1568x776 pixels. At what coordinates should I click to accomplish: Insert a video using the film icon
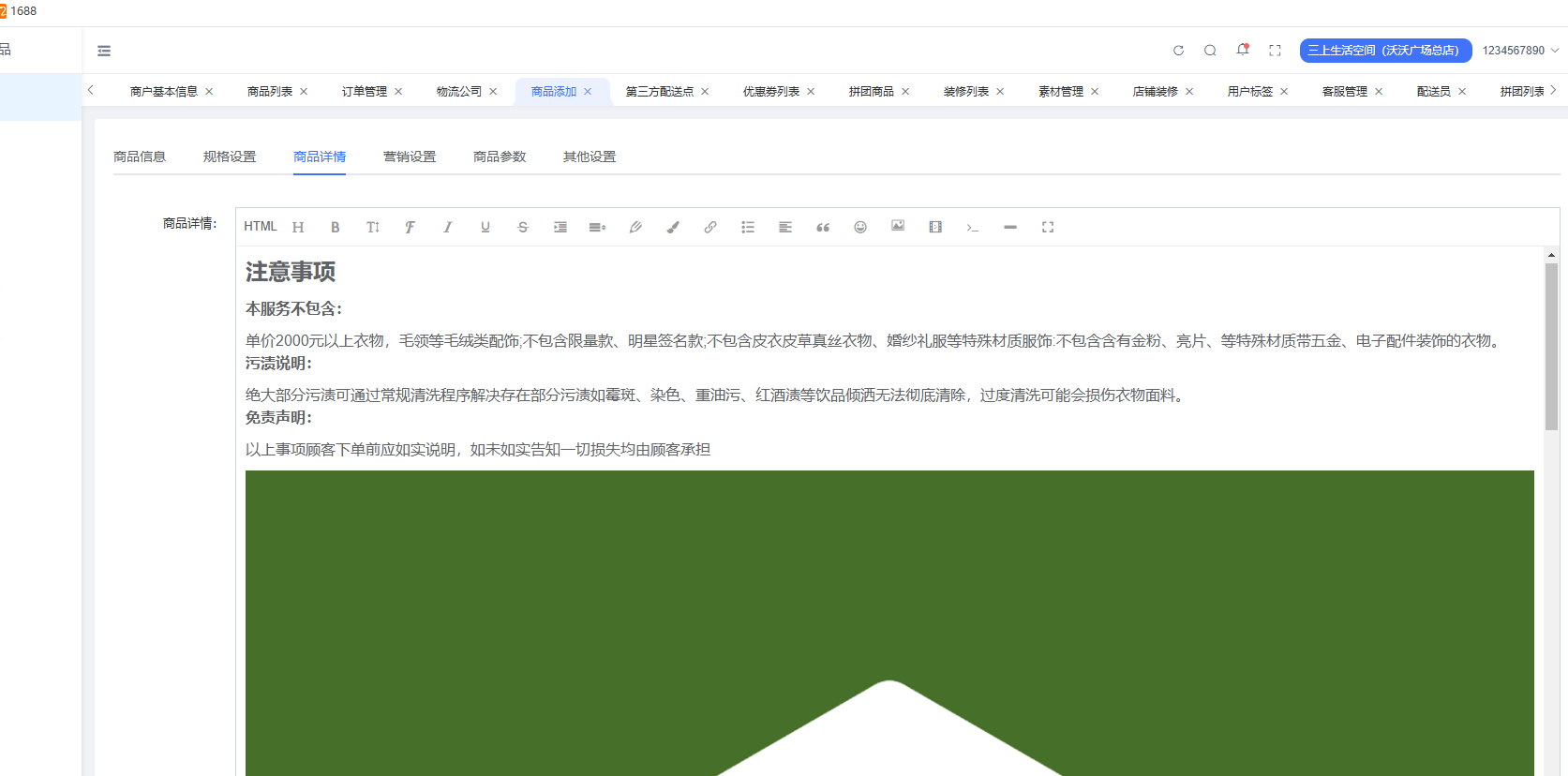pos(934,227)
